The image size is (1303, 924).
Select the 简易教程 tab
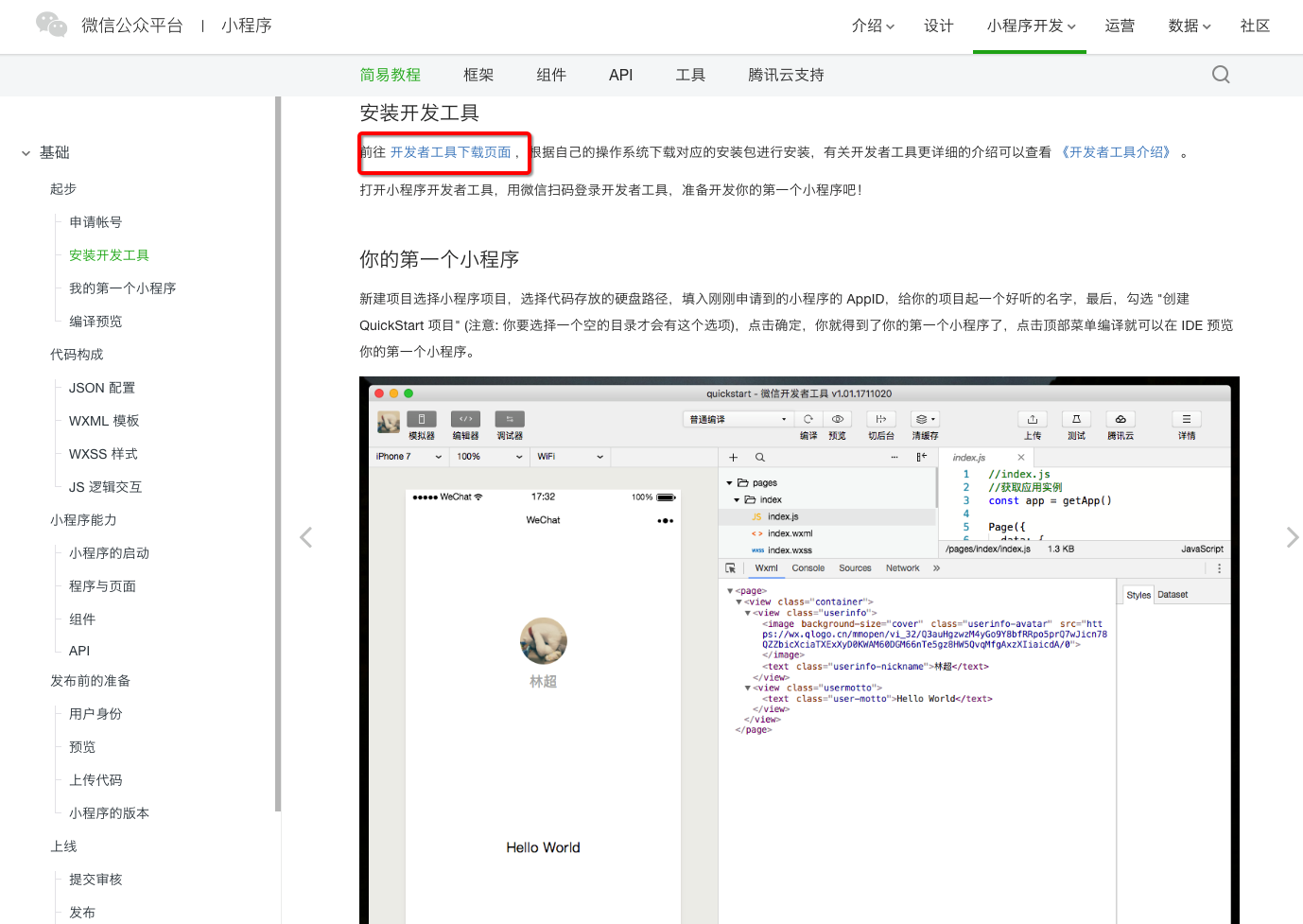(x=391, y=75)
